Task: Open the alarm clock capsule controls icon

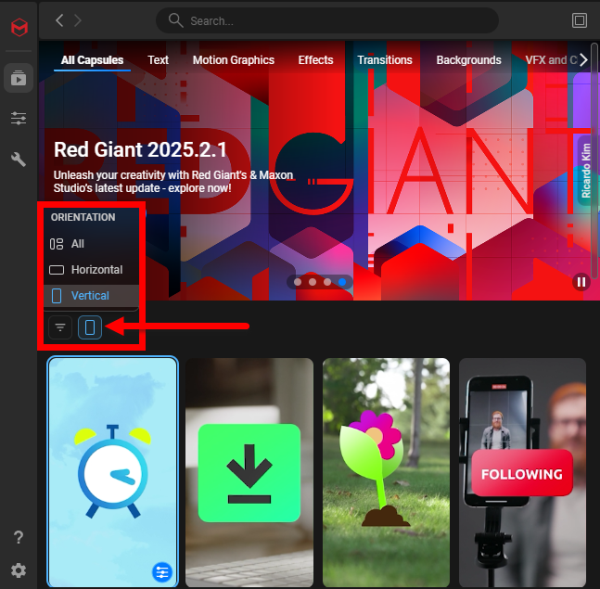Action: [x=162, y=572]
